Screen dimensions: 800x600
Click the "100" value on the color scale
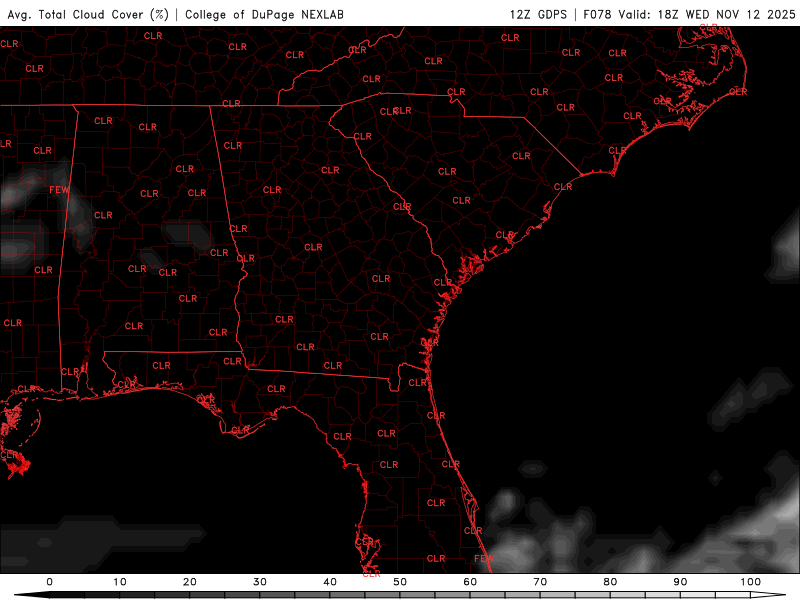(x=751, y=582)
